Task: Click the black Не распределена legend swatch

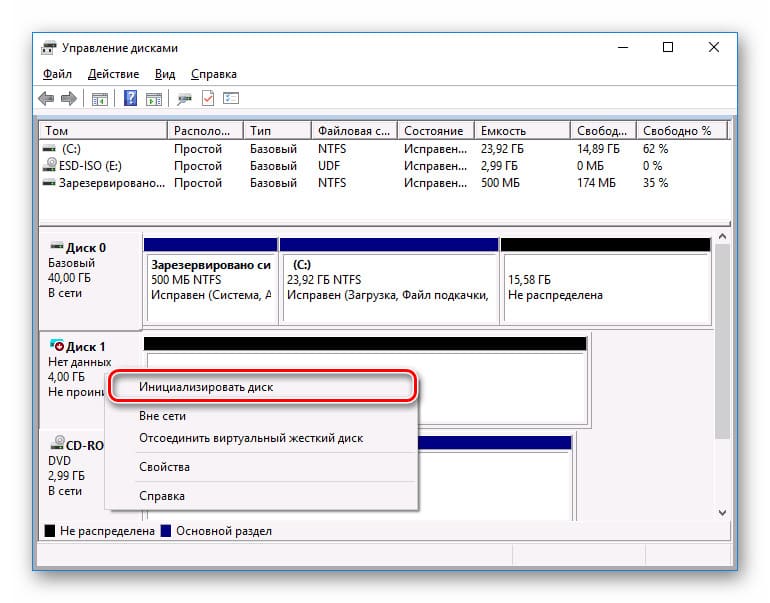Action: pos(50,531)
